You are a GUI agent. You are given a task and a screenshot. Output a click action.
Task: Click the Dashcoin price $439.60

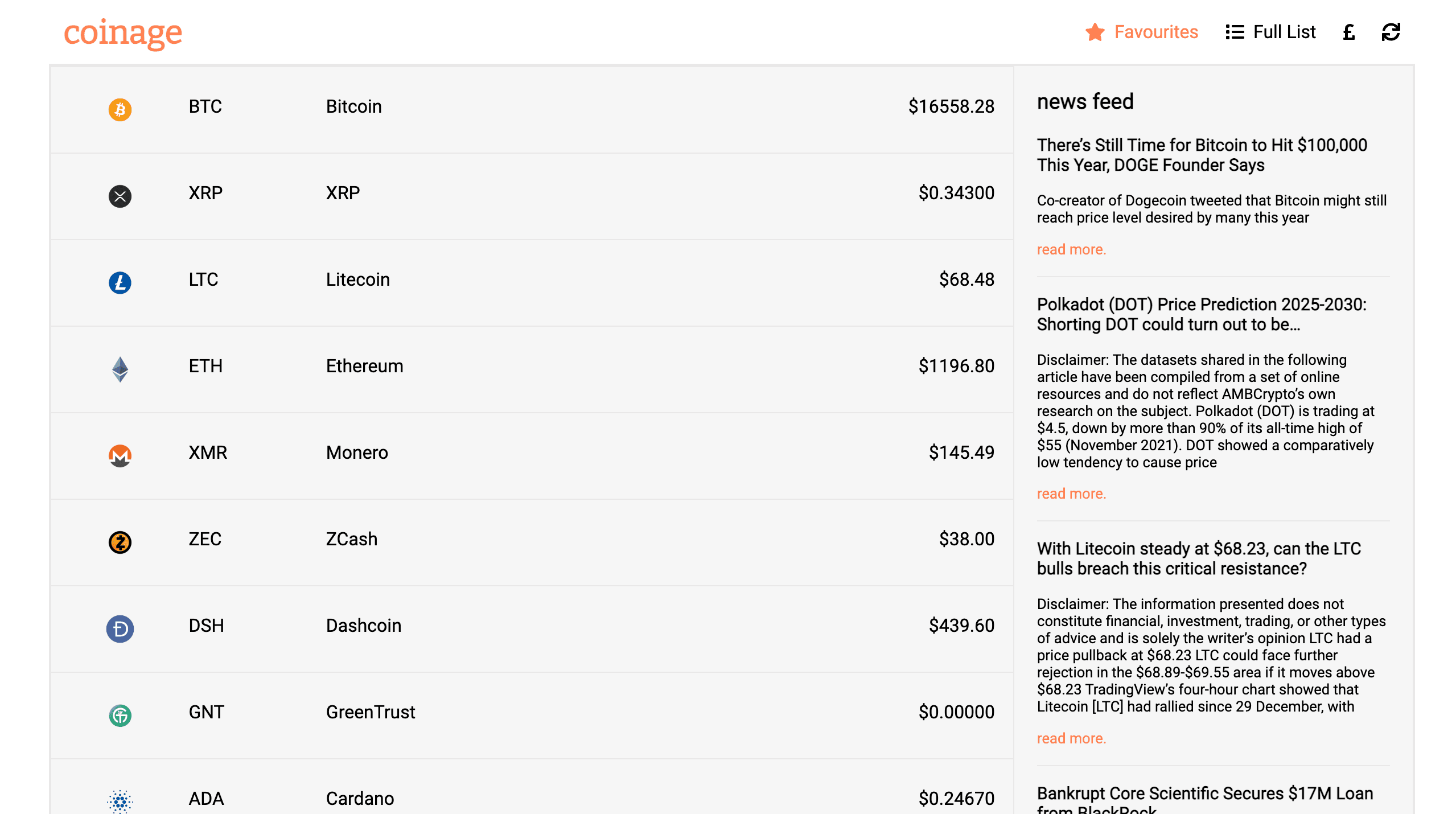tap(961, 626)
